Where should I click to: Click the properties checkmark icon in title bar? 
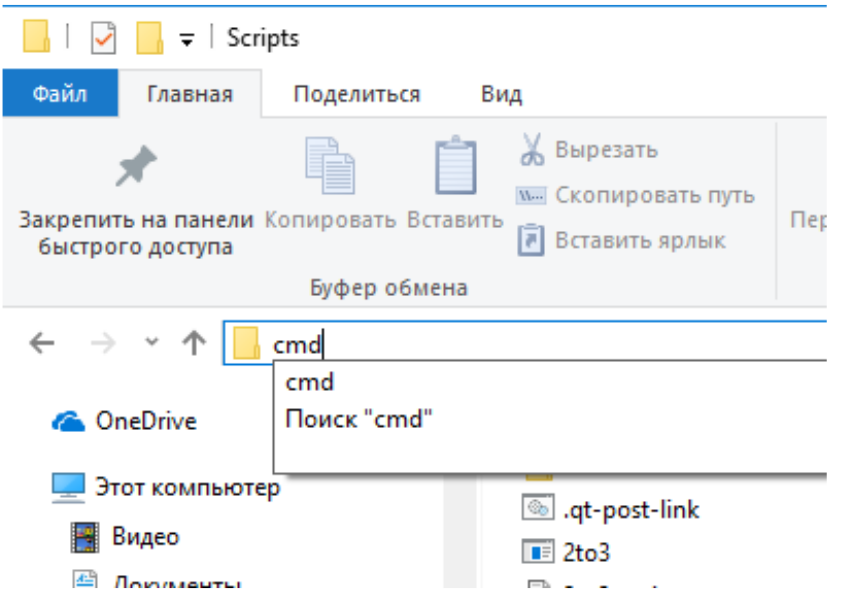(104, 39)
